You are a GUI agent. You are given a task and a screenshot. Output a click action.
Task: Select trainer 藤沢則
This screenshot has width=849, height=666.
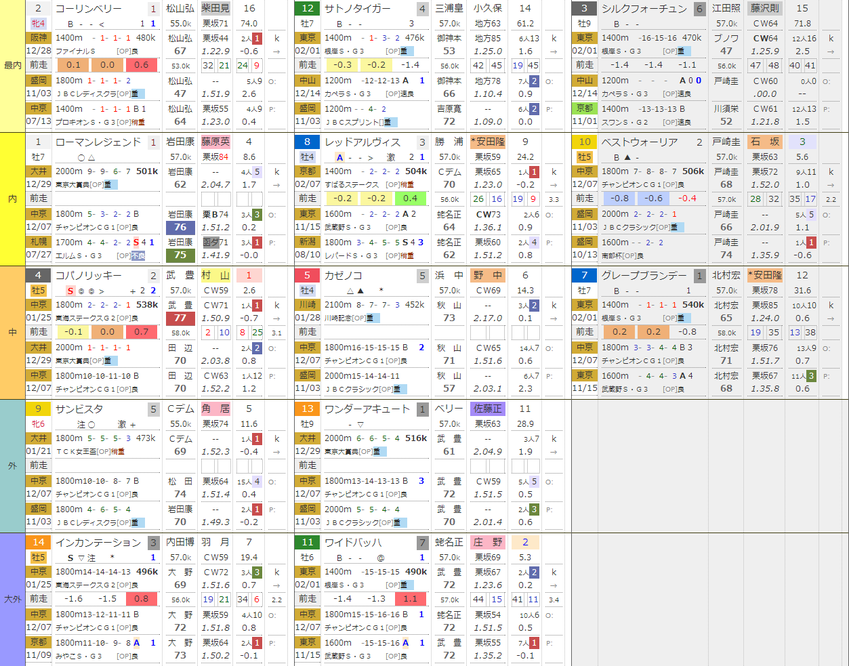pos(764,9)
